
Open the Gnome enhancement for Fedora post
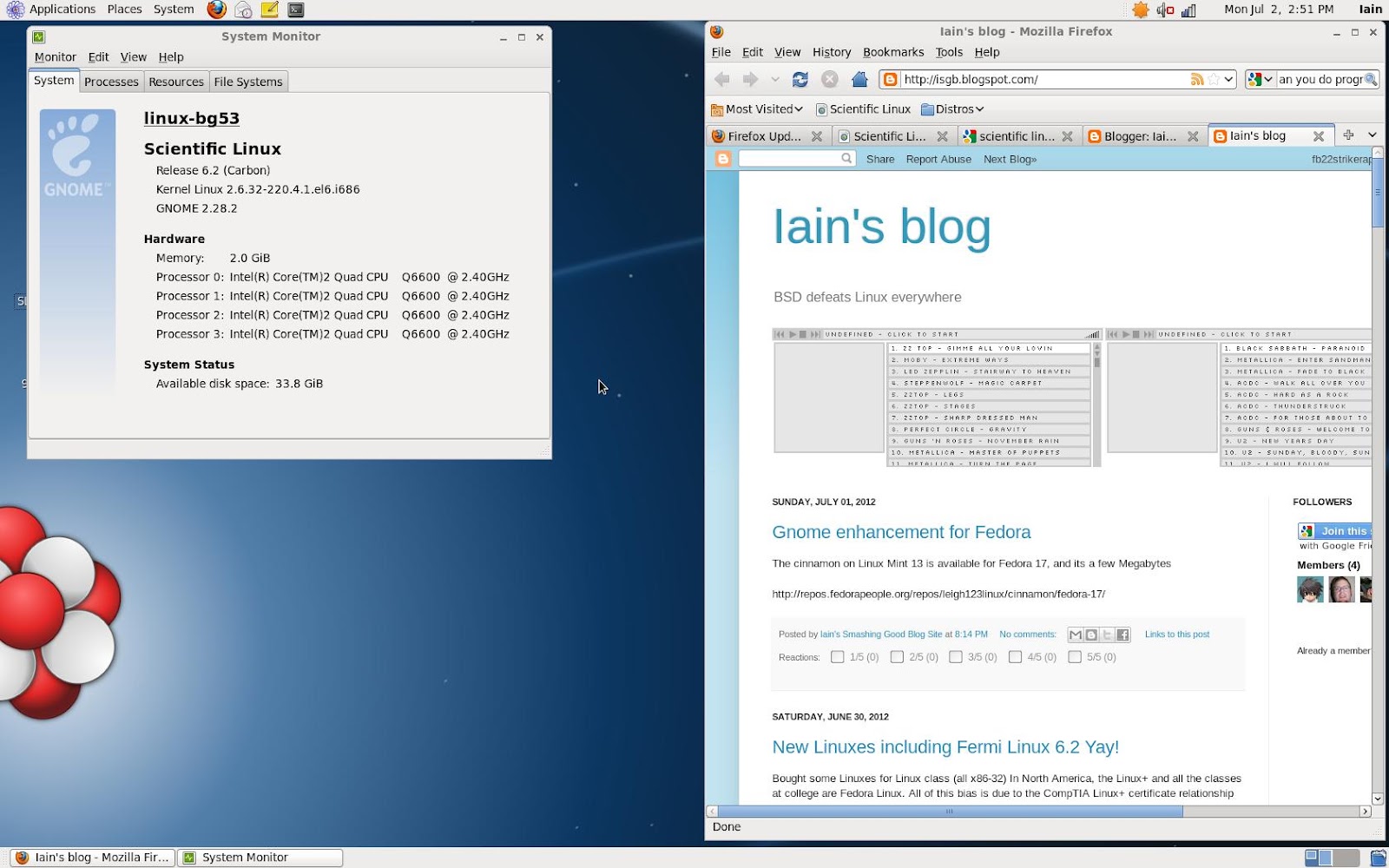901,532
